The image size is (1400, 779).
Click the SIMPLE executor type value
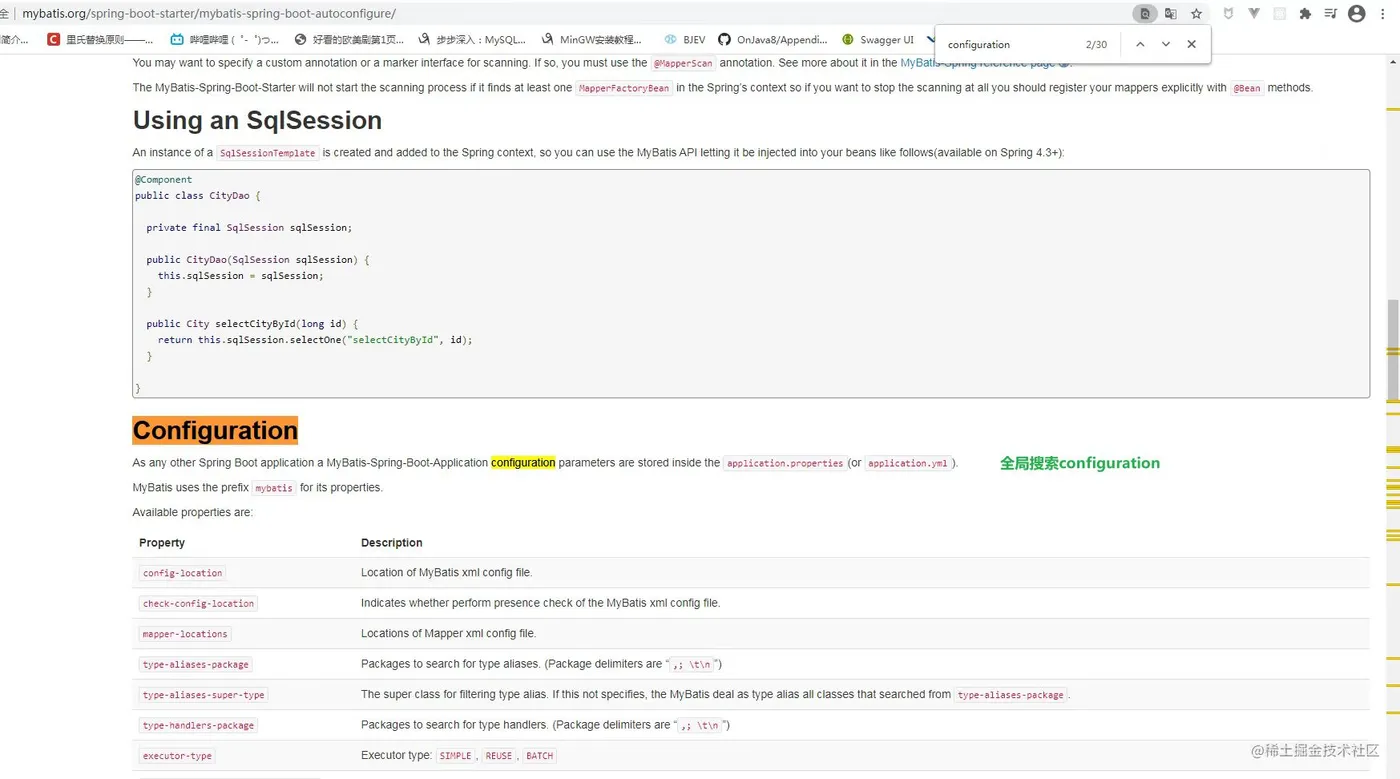coord(455,756)
